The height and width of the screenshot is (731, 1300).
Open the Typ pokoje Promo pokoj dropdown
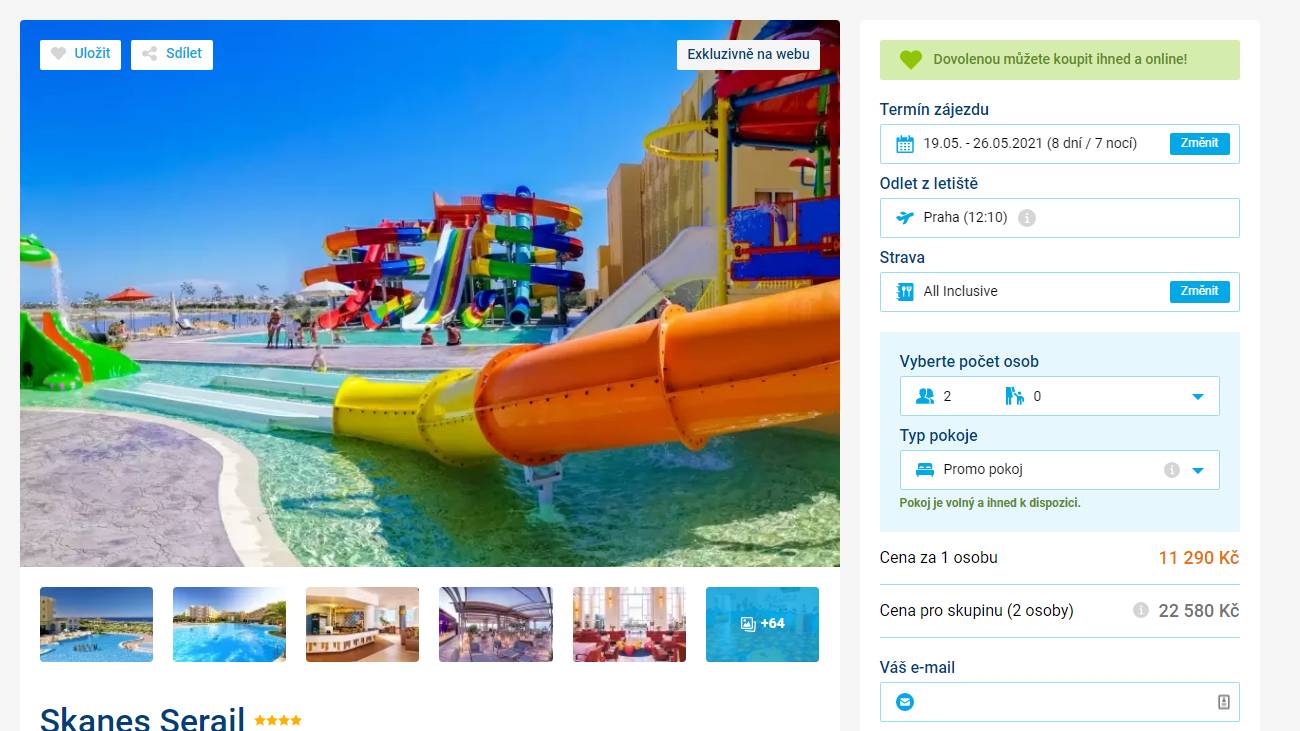click(x=1060, y=470)
